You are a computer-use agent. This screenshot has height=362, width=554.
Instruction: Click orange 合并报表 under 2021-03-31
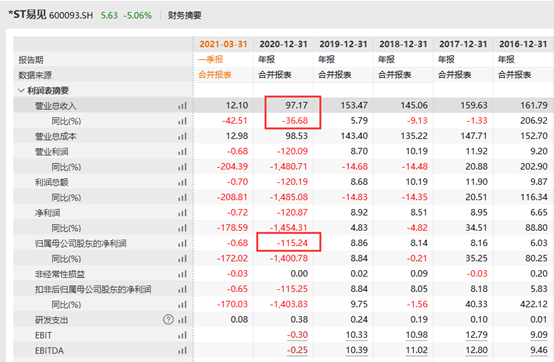click(x=215, y=75)
